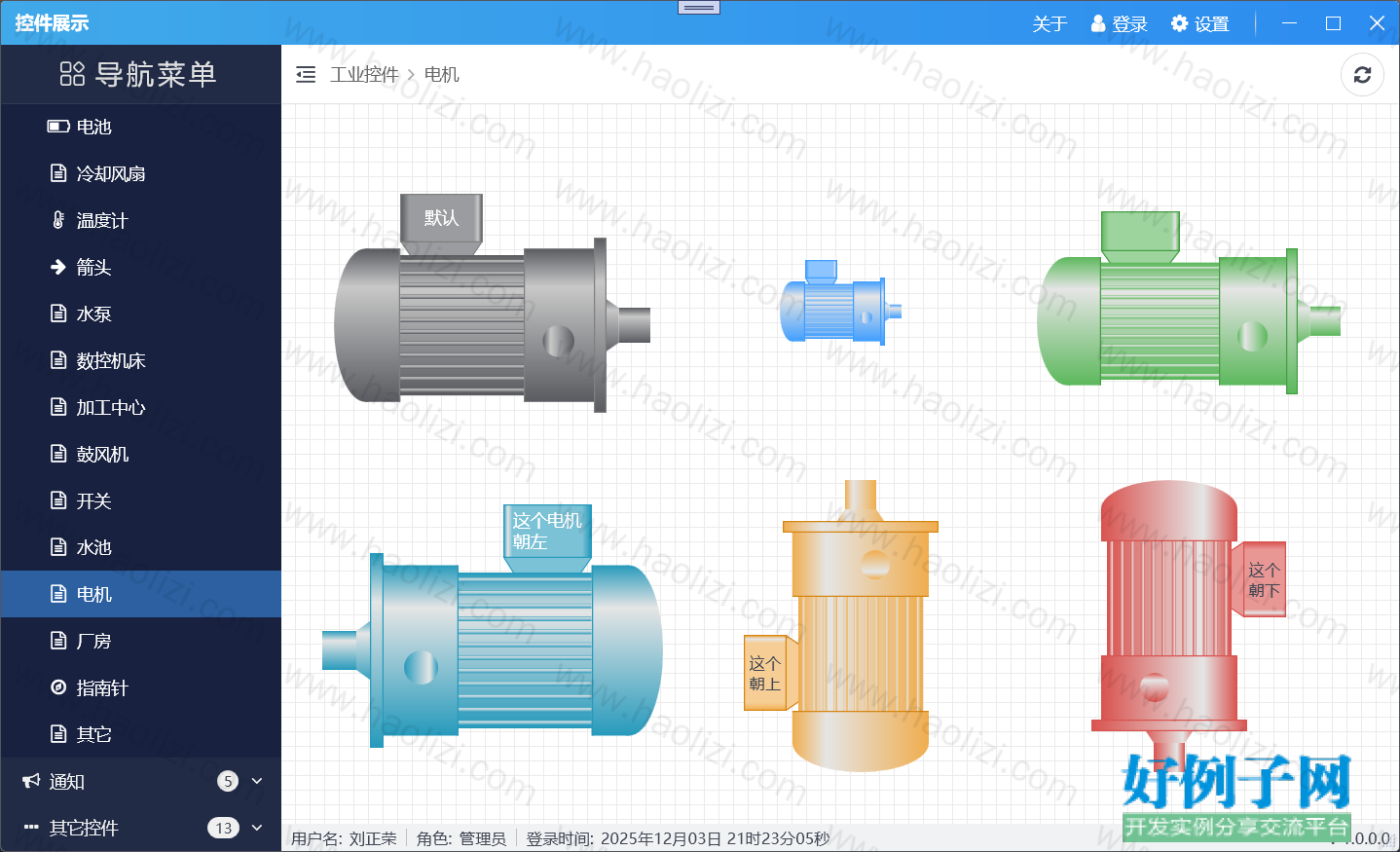Image resolution: width=1400 pixels, height=852 pixels.
Task: Open the 箭头 menu item
Action: pos(141,267)
